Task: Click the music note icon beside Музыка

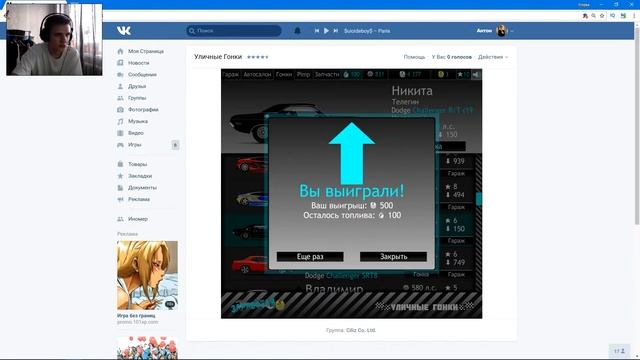Action: [120, 121]
